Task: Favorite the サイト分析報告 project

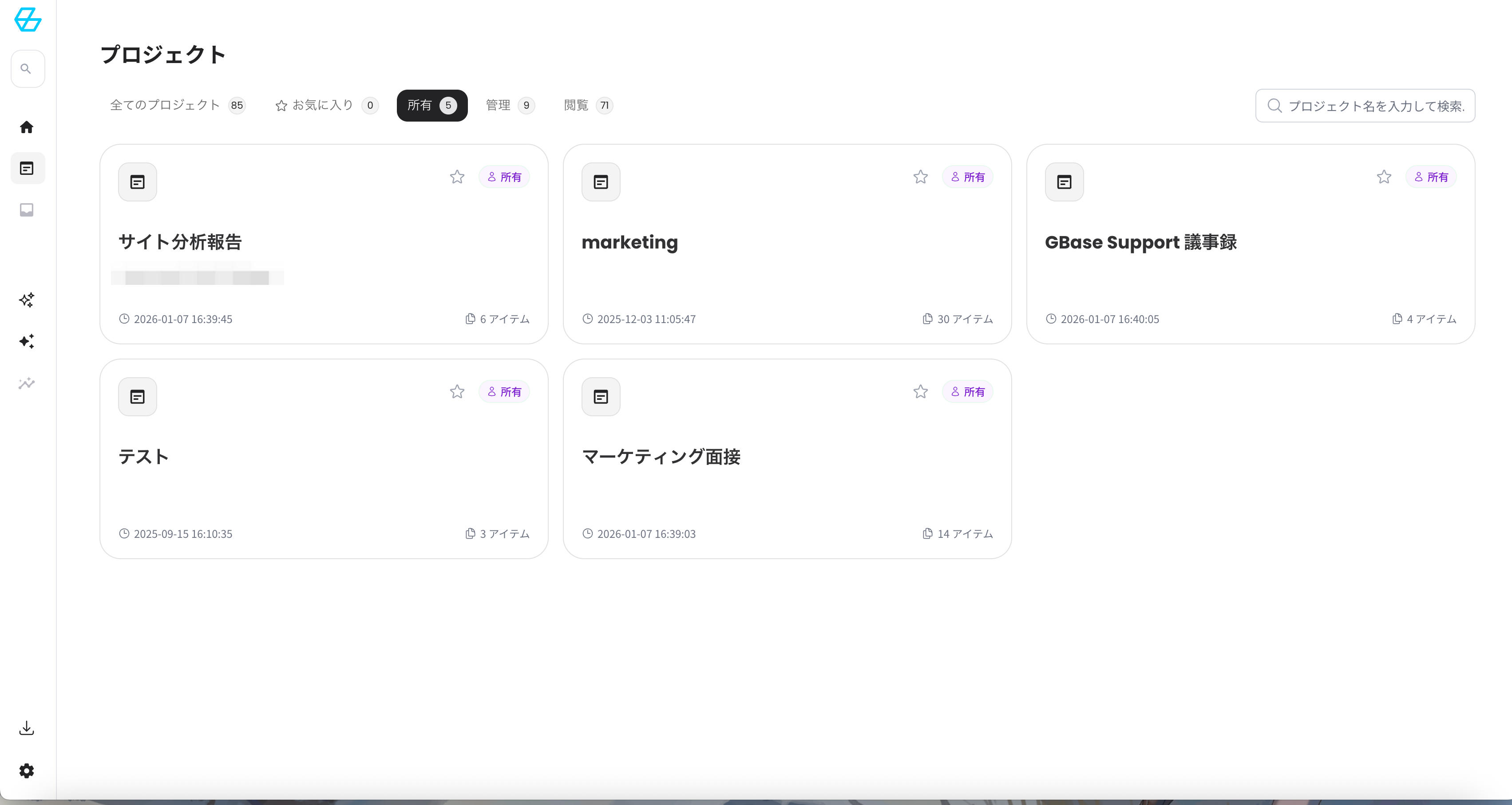Action: pos(457,177)
